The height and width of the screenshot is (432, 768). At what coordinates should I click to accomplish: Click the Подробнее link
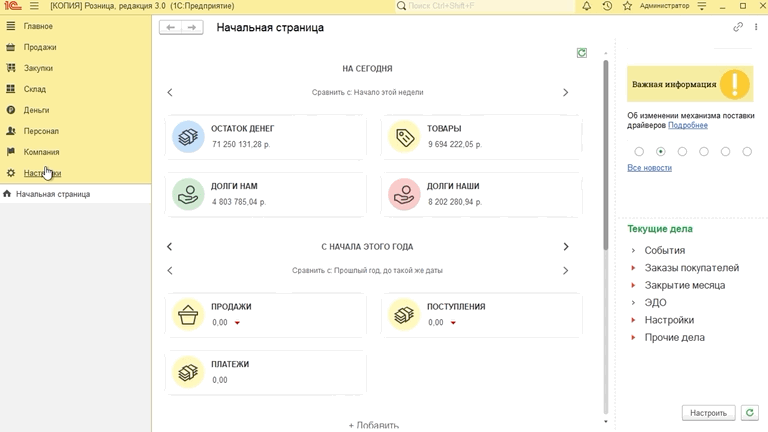pos(688,125)
